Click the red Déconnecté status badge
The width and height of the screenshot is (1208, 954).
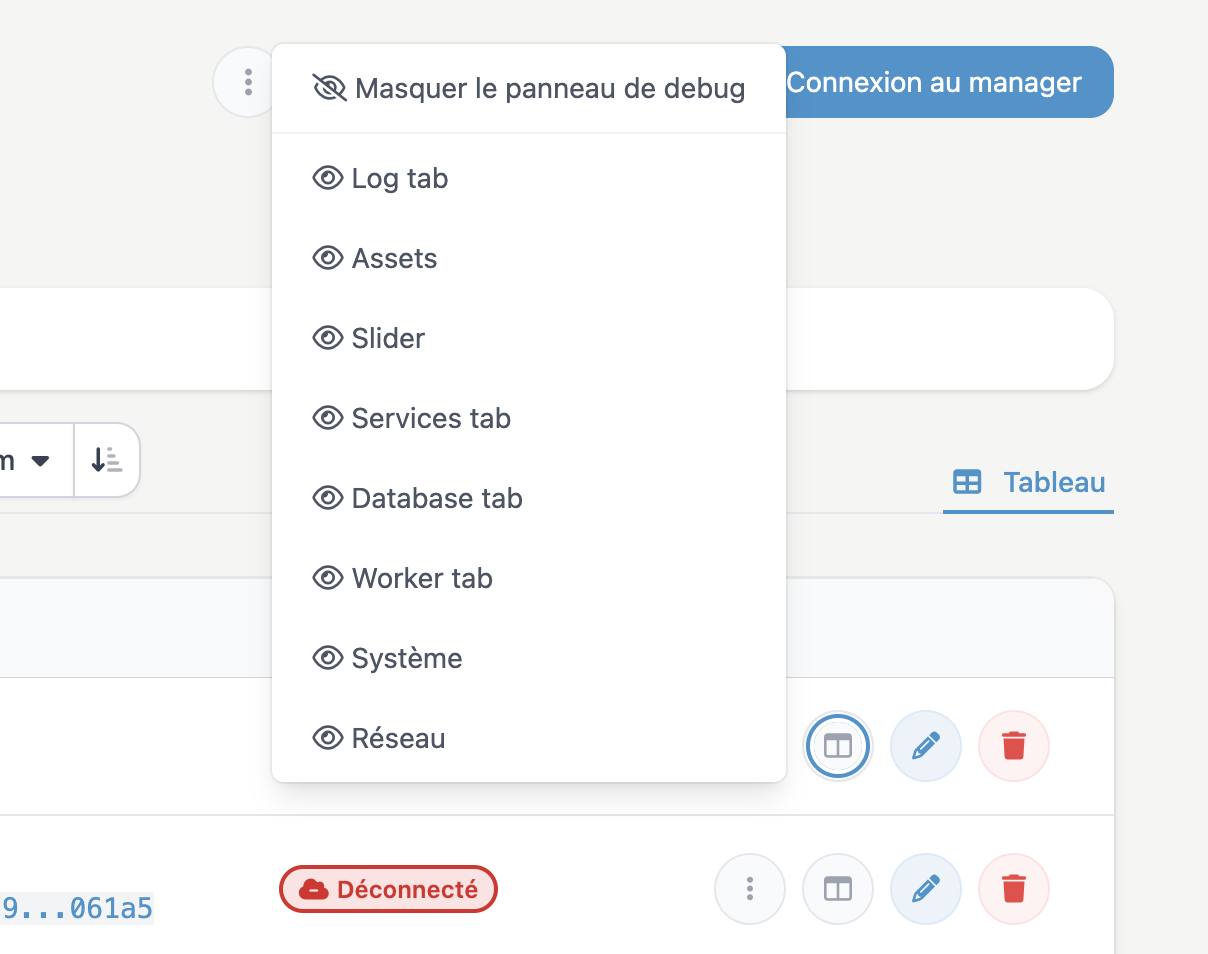[x=388, y=889]
